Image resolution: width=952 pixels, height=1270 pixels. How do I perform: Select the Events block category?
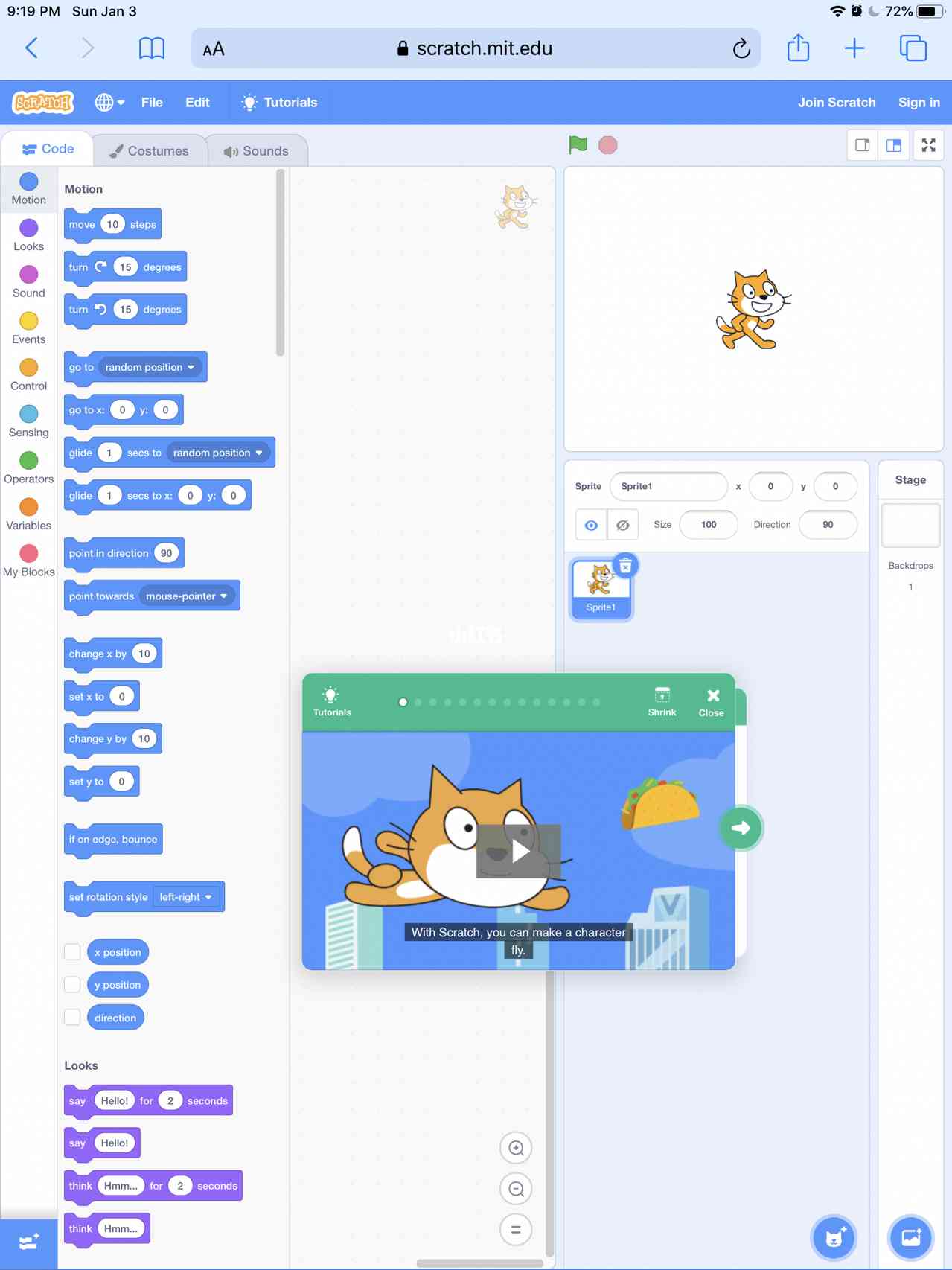29,328
